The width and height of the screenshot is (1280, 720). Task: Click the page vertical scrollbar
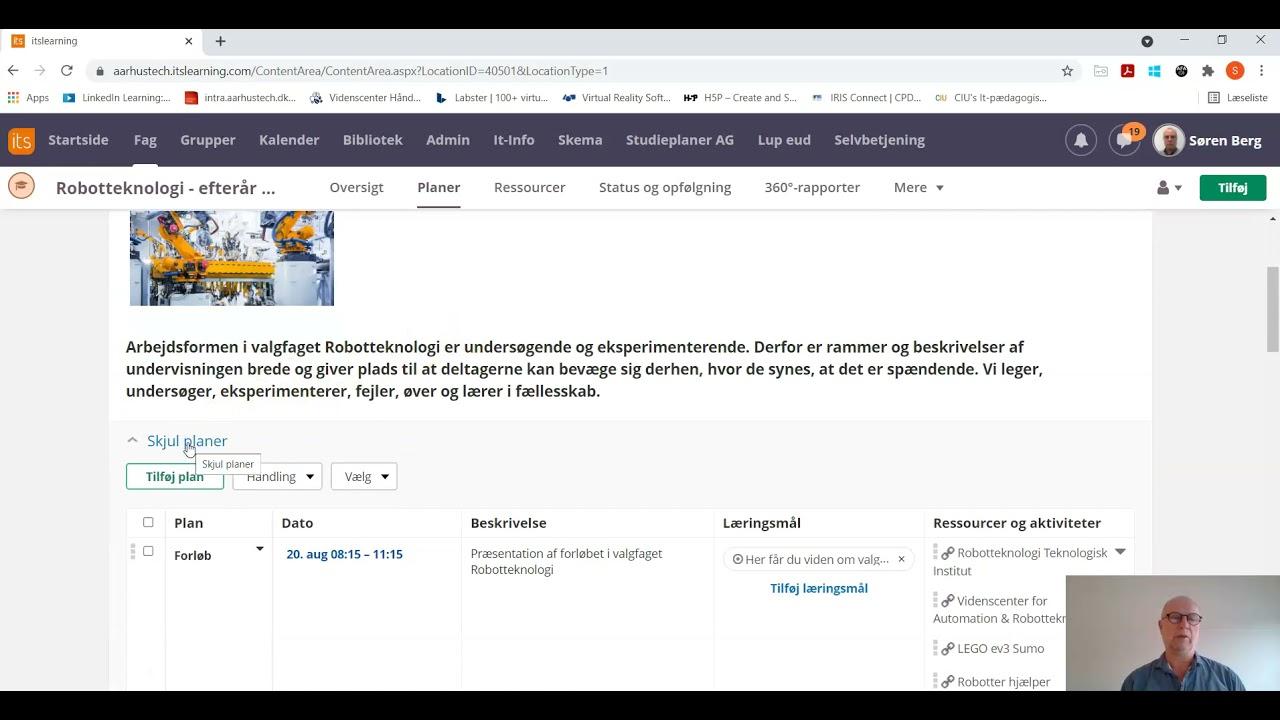click(x=1272, y=310)
